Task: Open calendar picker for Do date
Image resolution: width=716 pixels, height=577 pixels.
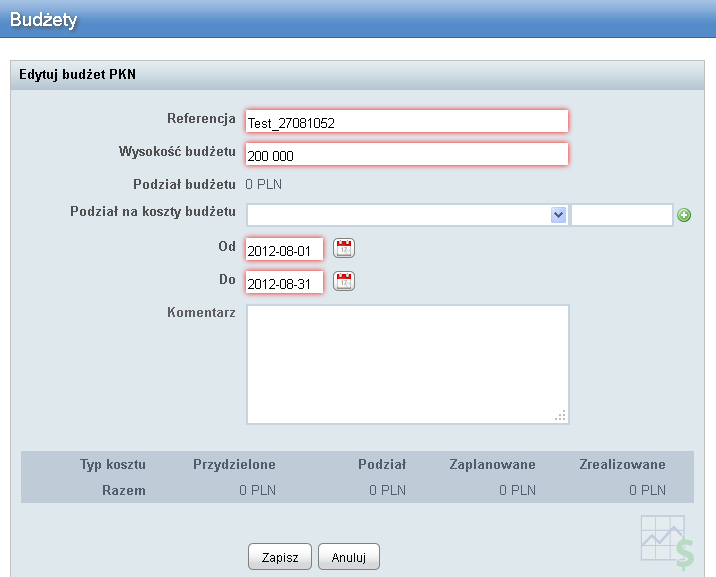Action: 344,281
